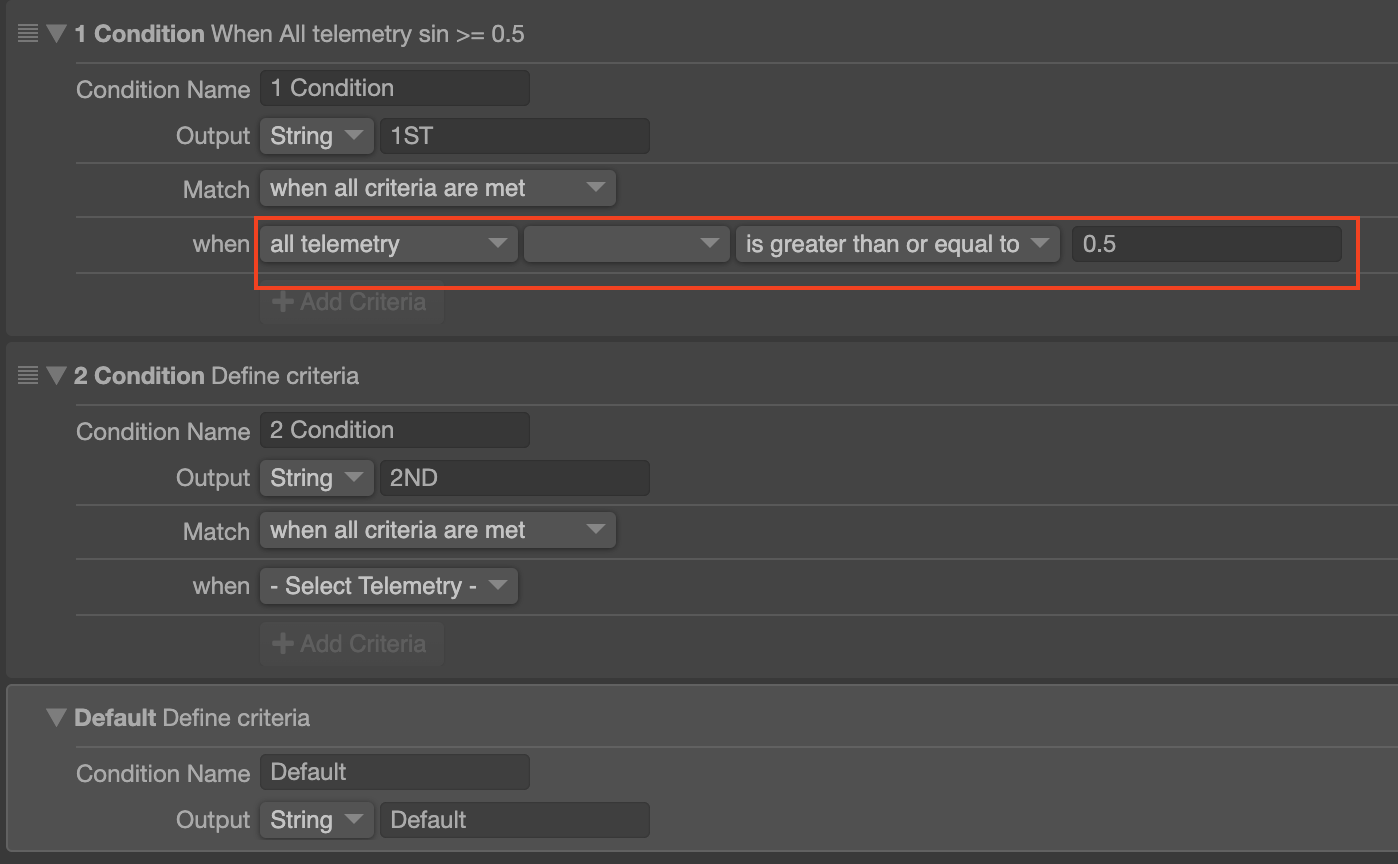Collapse the Default condition section
1398x864 pixels.
(56, 717)
